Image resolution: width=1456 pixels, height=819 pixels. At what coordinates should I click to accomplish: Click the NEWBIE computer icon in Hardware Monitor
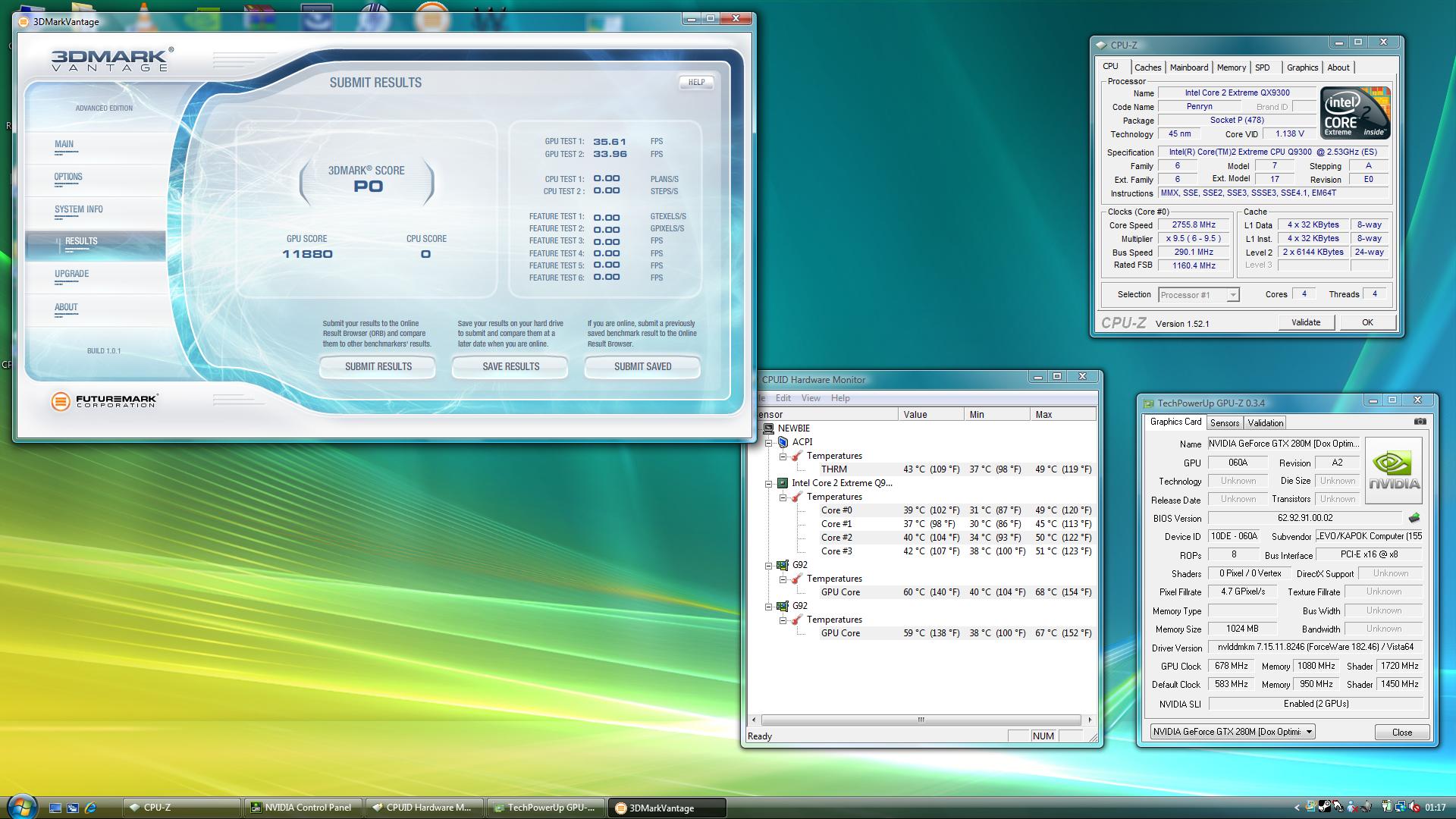point(768,428)
